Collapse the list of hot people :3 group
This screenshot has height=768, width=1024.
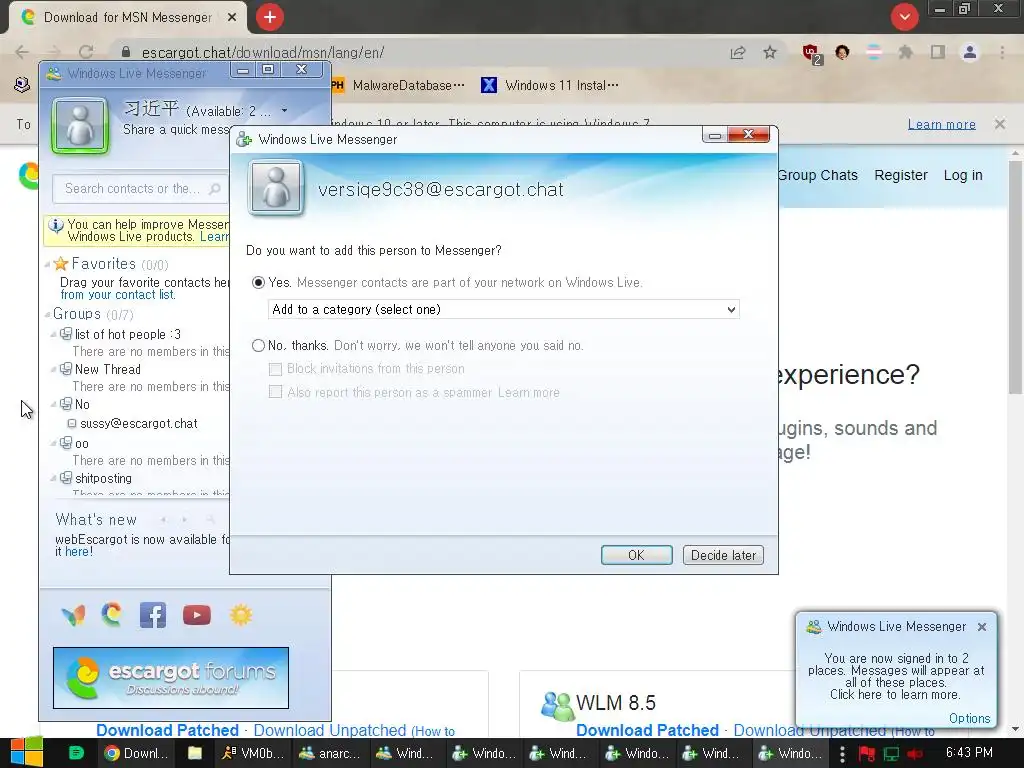pos(54,334)
